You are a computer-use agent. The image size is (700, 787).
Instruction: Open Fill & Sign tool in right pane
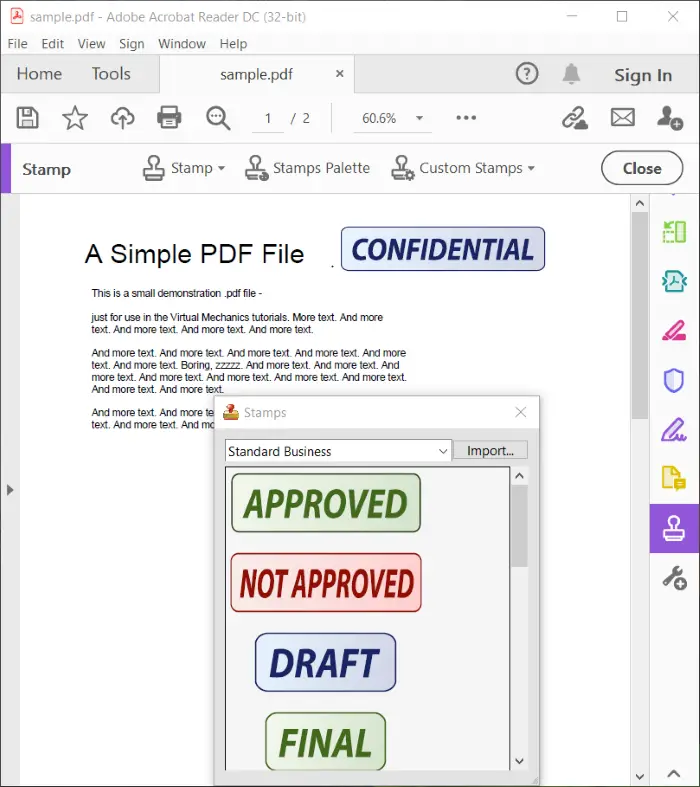coord(674,430)
